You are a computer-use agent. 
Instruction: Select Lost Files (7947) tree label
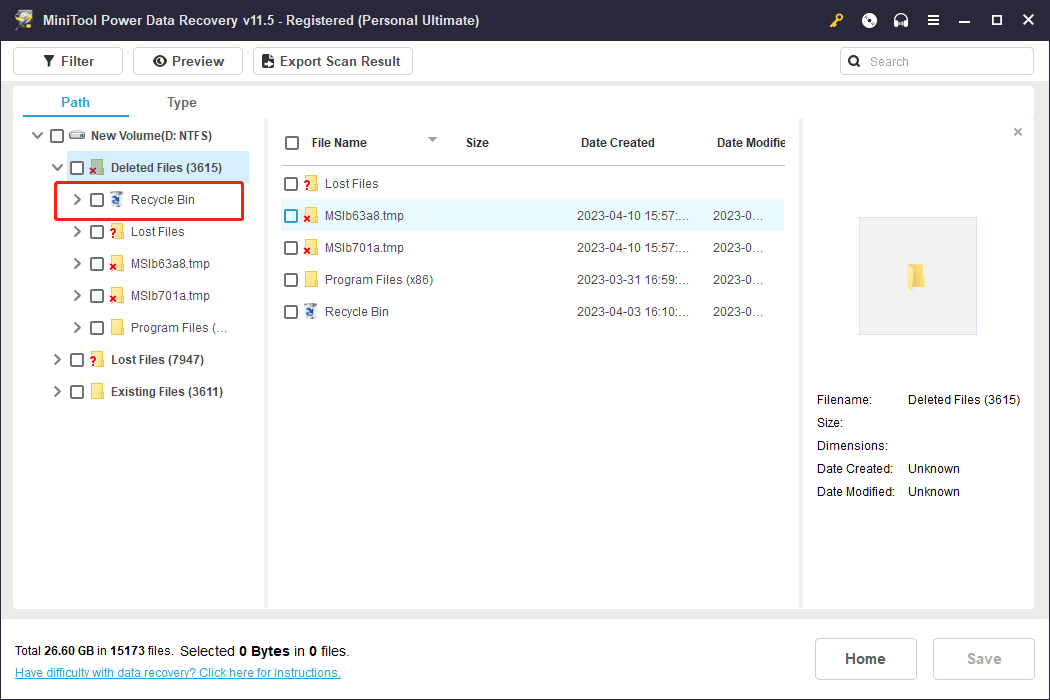click(157, 360)
